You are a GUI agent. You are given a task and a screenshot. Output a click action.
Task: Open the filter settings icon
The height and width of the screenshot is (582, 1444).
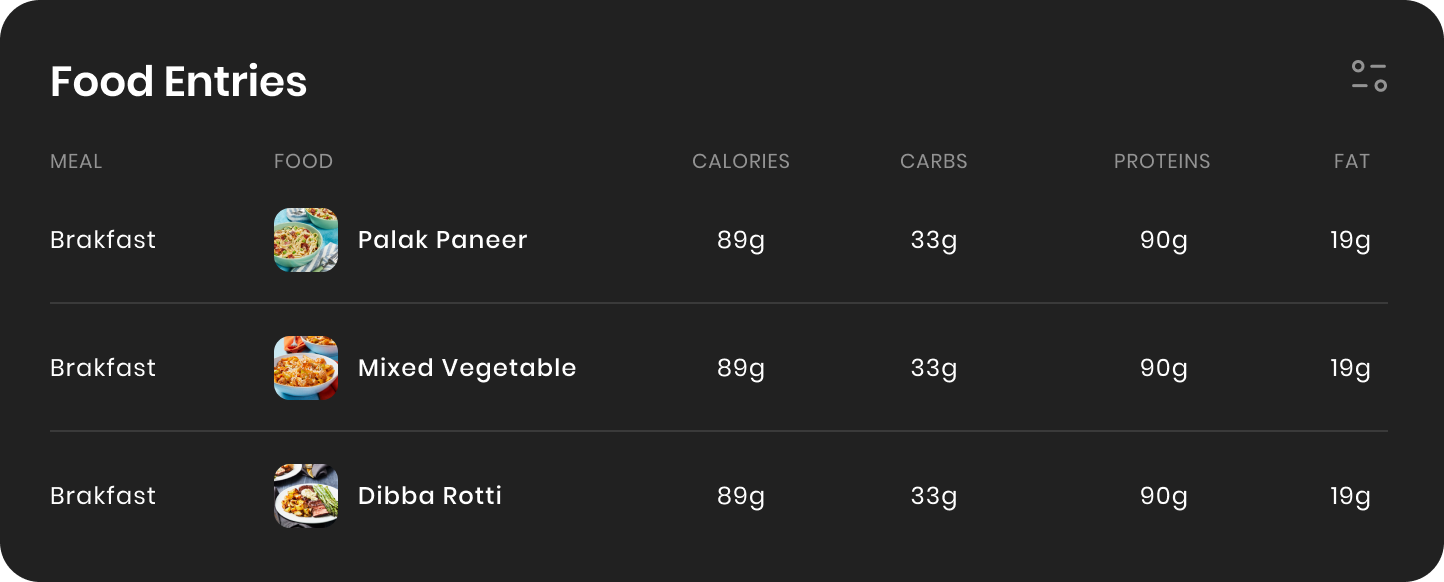[1369, 76]
